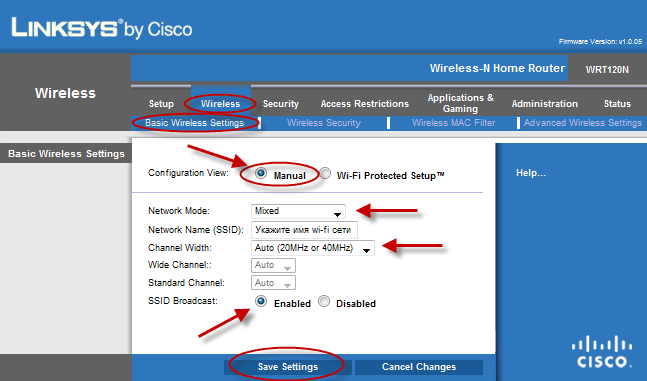View the Status tab
Image resolution: width=647 pixels, height=381 pixels.
click(617, 104)
